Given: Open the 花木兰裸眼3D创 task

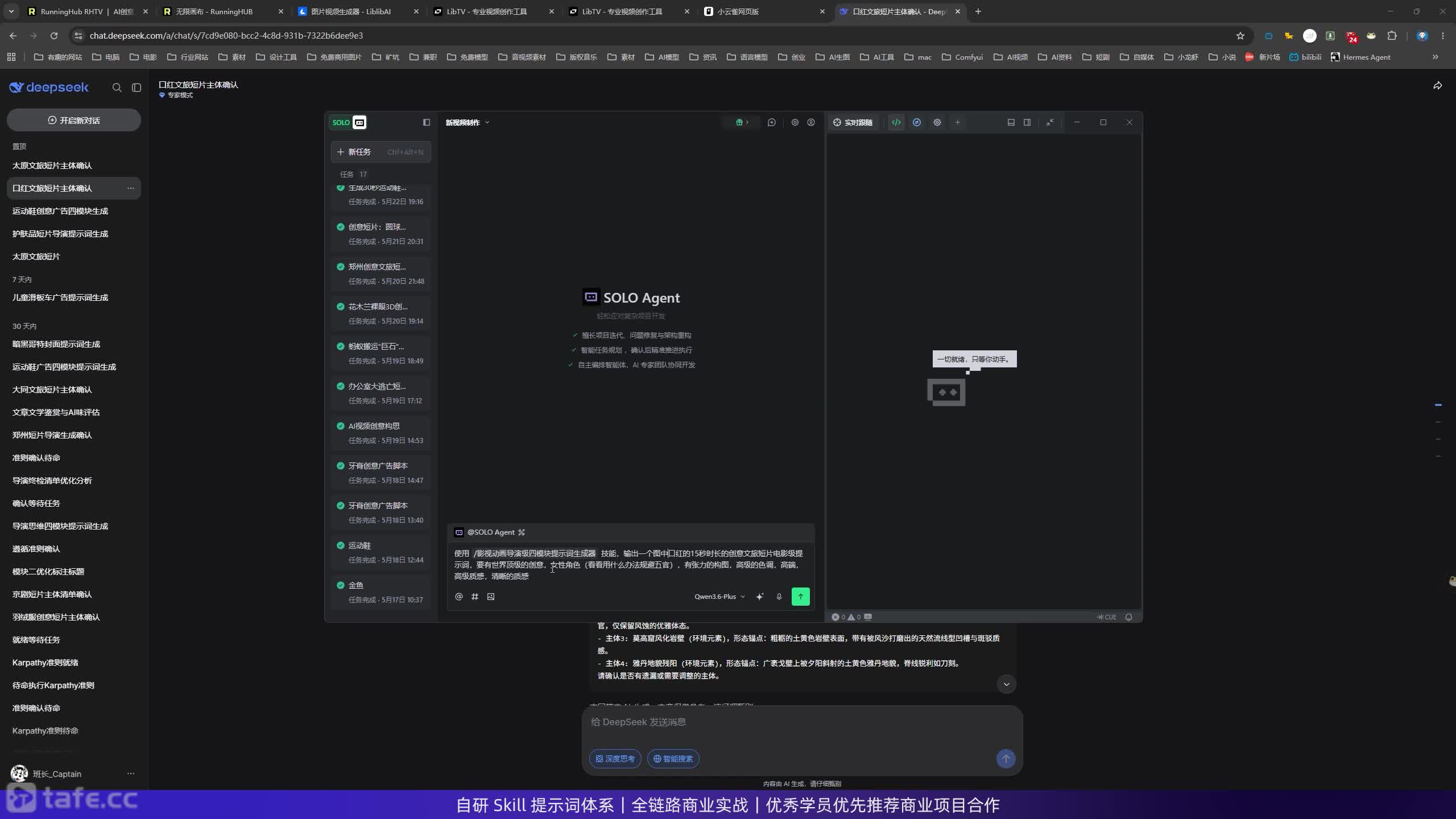Looking at the screenshot, I should click(380, 313).
